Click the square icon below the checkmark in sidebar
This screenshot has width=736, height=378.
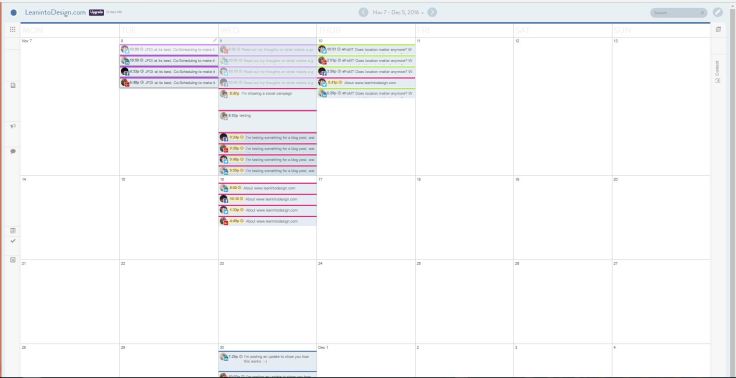[13, 260]
